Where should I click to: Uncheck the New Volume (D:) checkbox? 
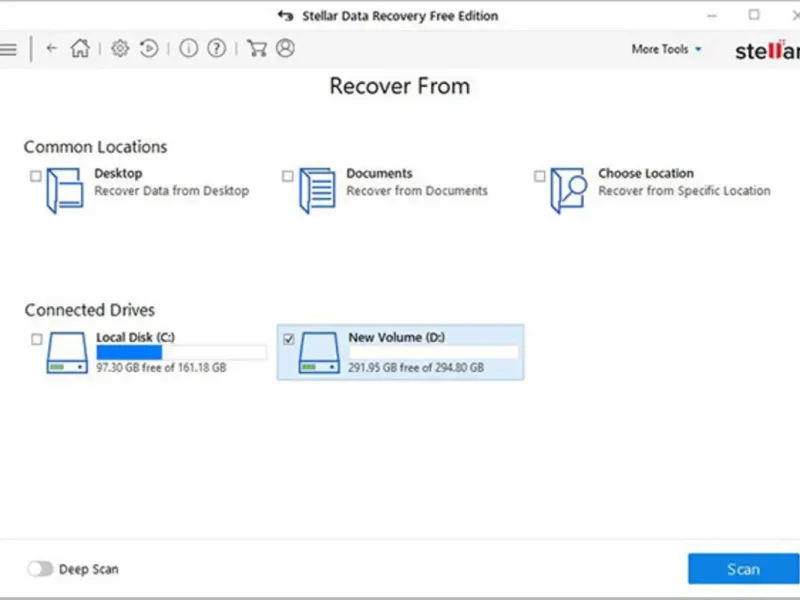289,339
